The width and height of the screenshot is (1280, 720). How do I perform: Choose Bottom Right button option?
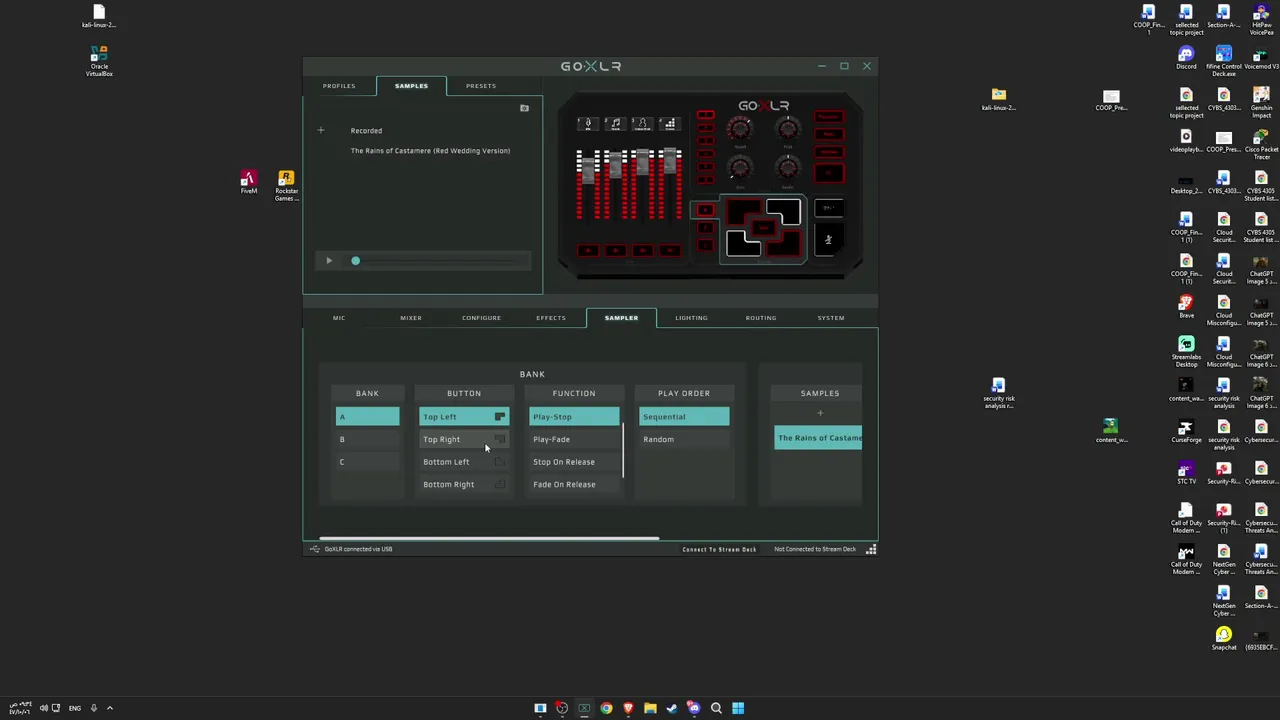pyautogui.click(x=464, y=484)
